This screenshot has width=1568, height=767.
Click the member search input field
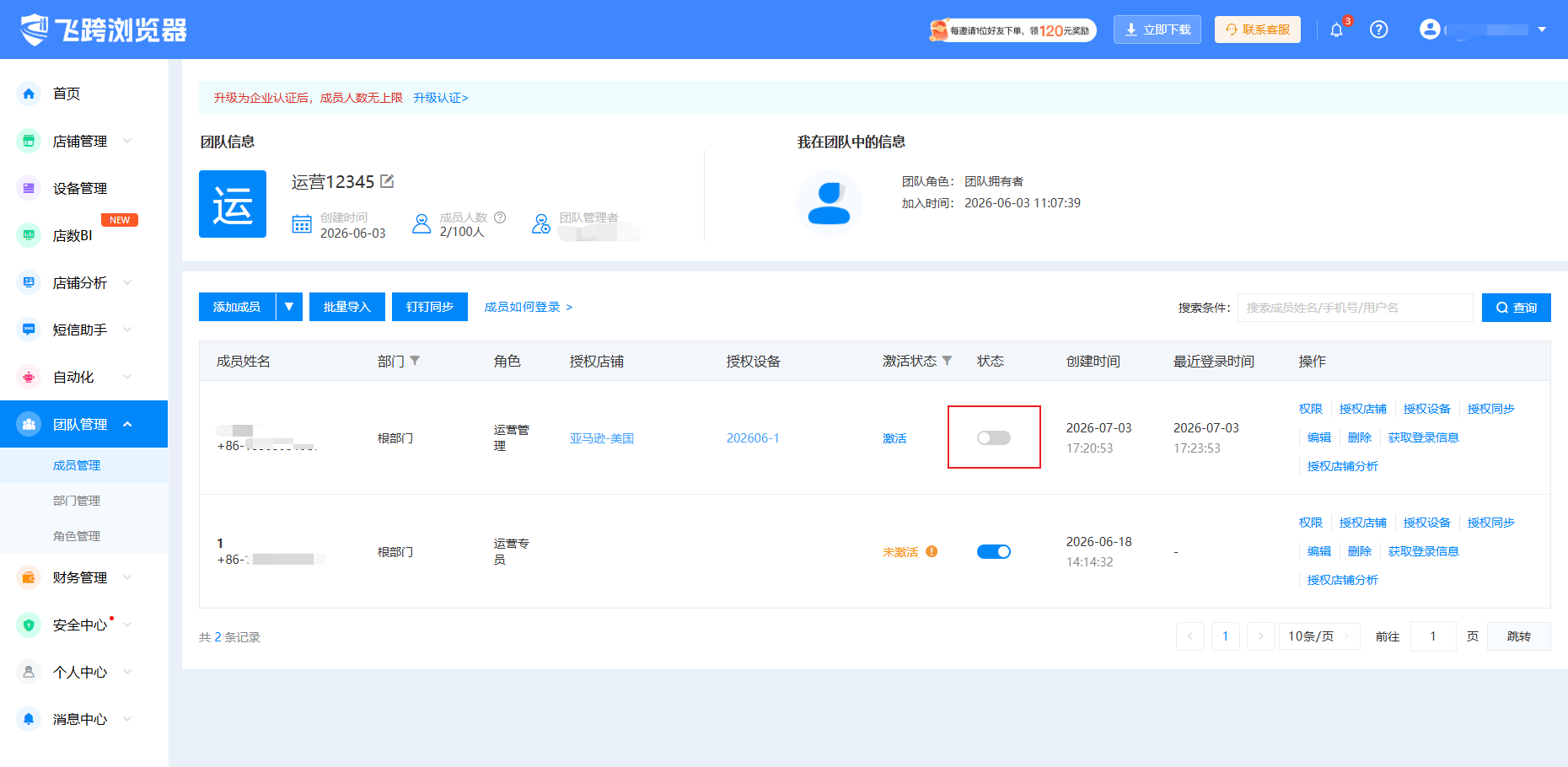pos(1356,308)
